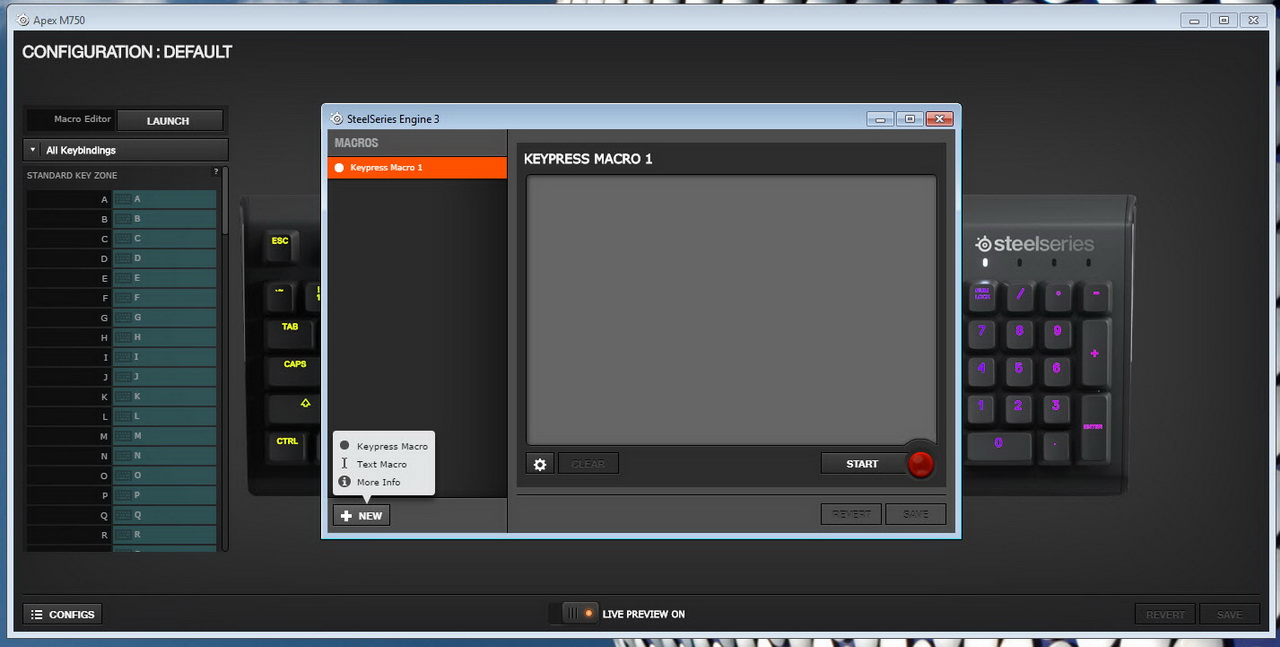The image size is (1280, 647).
Task: Click the CAPS key on the keyboard image
Action: click(295, 369)
